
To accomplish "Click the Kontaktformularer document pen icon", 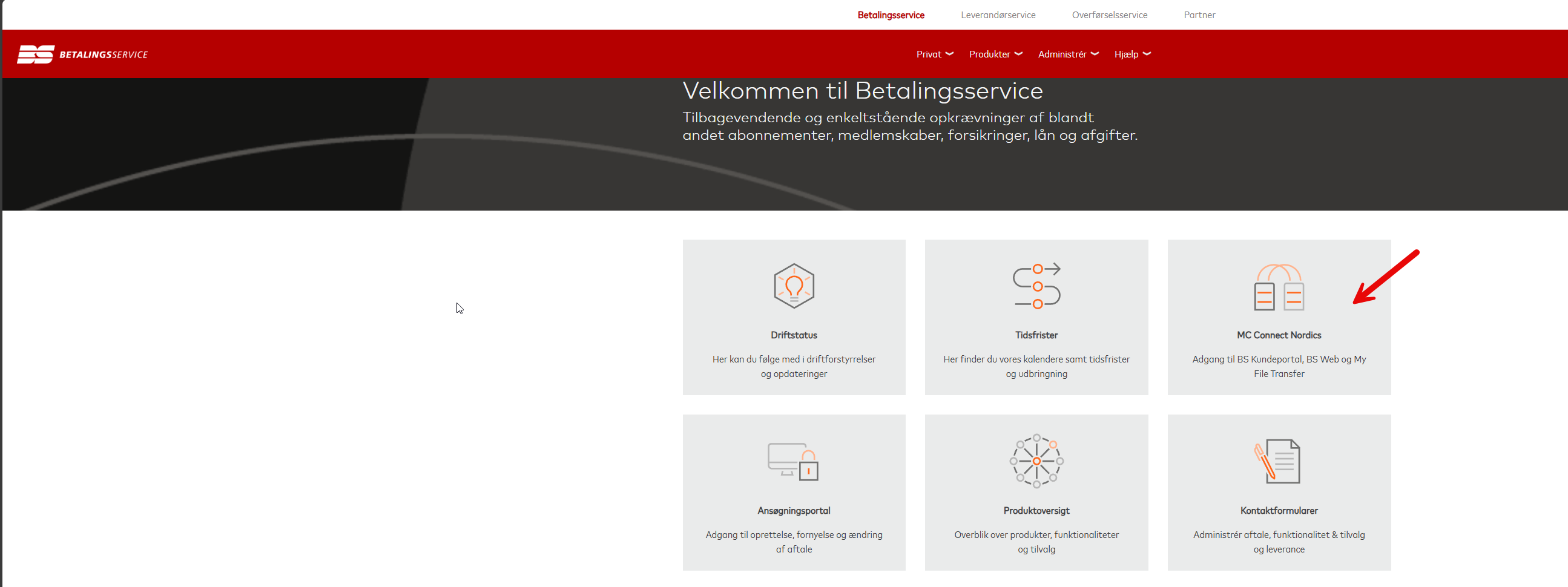I will click(x=1277, y=461).
